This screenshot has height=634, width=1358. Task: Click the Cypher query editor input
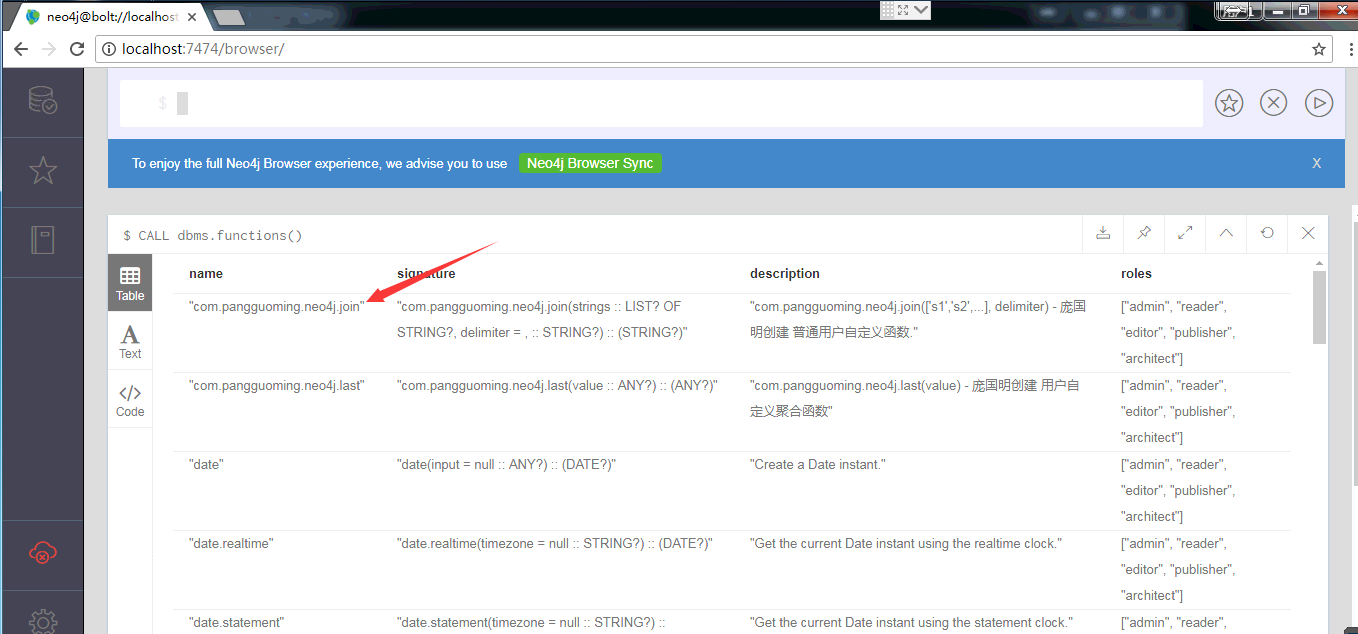pos(661,103)
